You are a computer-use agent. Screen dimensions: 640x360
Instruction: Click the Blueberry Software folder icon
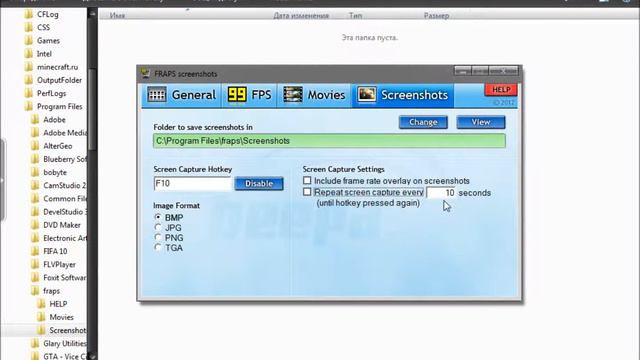point(35,159)
